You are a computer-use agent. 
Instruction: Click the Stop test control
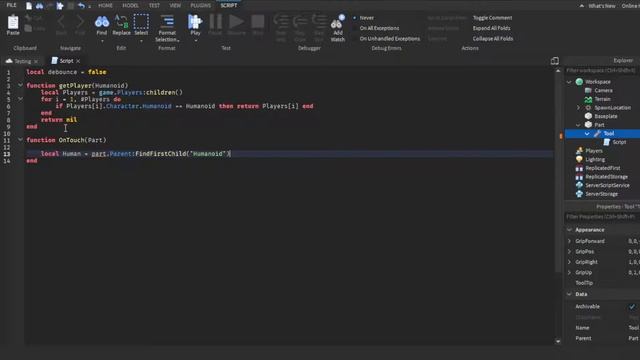point(258,22)
